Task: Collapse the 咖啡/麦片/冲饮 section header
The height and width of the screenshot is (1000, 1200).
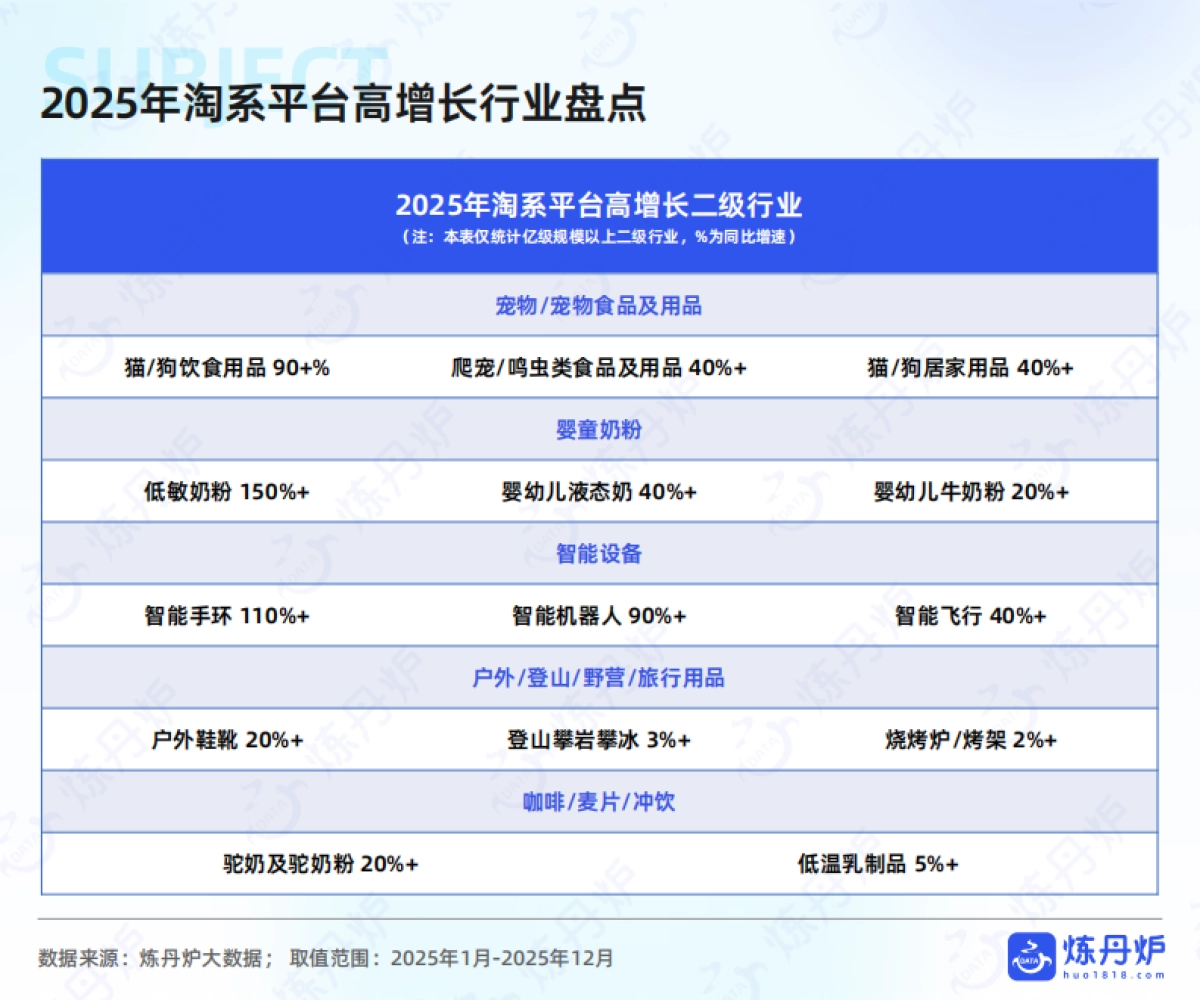Action: click(600, 801)
